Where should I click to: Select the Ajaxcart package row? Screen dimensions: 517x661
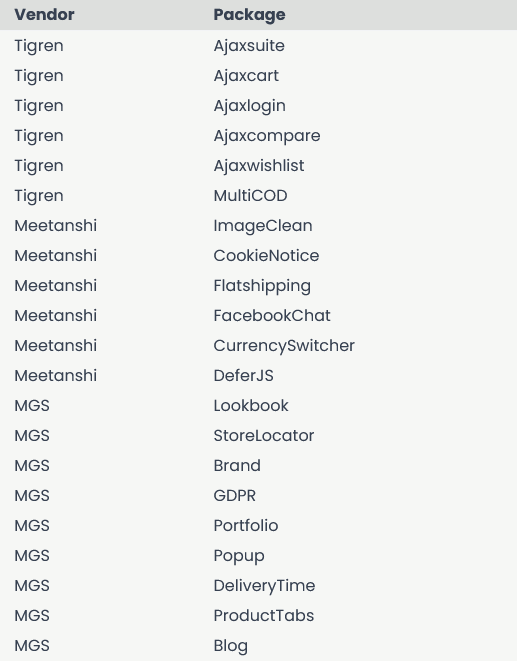[258, 75]
